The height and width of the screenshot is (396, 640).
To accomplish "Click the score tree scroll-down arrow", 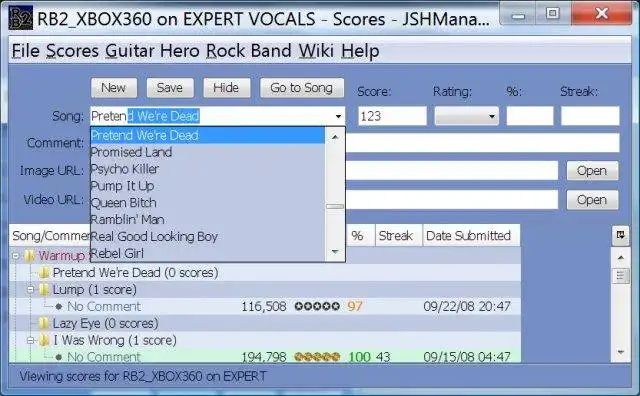I will [x=620, y=352].
